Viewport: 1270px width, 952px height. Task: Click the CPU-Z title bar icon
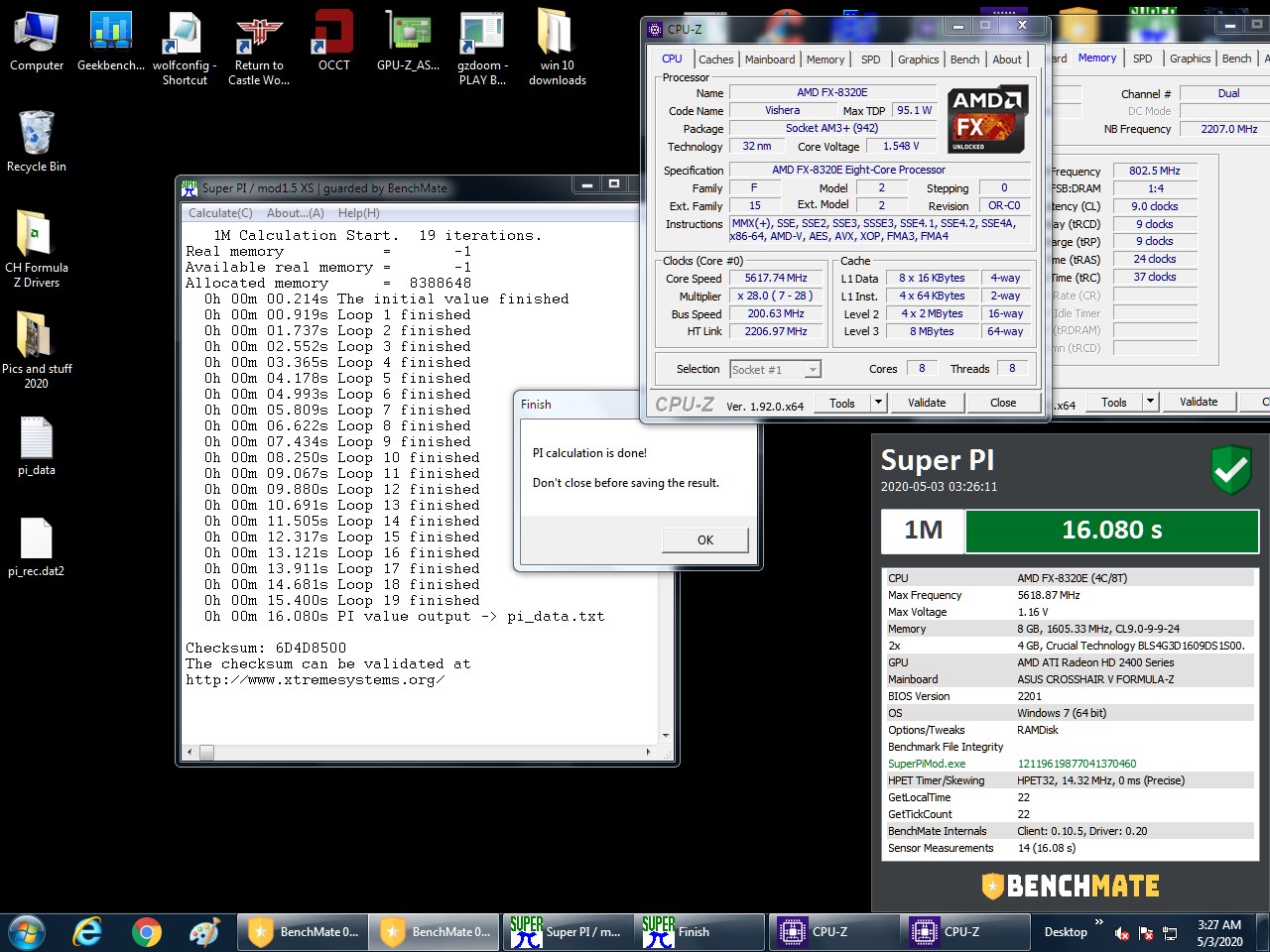(x=655, y=30)
